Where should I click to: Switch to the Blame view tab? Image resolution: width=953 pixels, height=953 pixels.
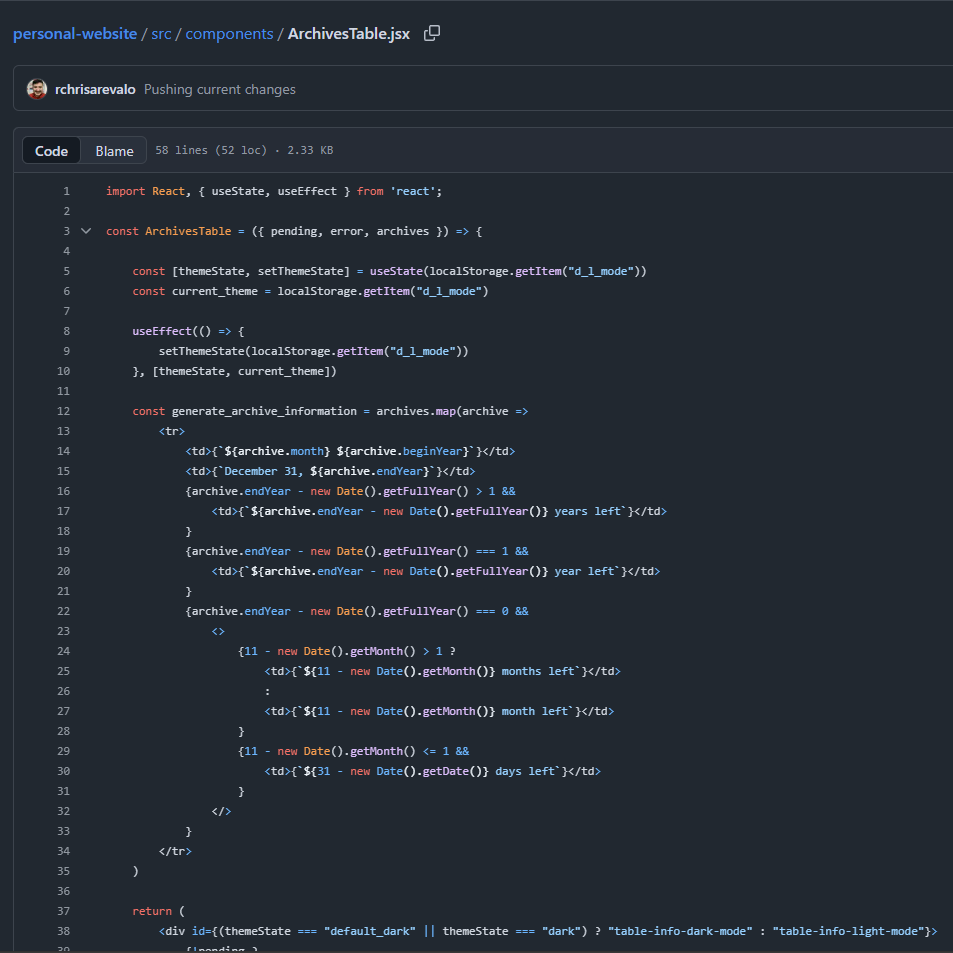tap(114, 151)
